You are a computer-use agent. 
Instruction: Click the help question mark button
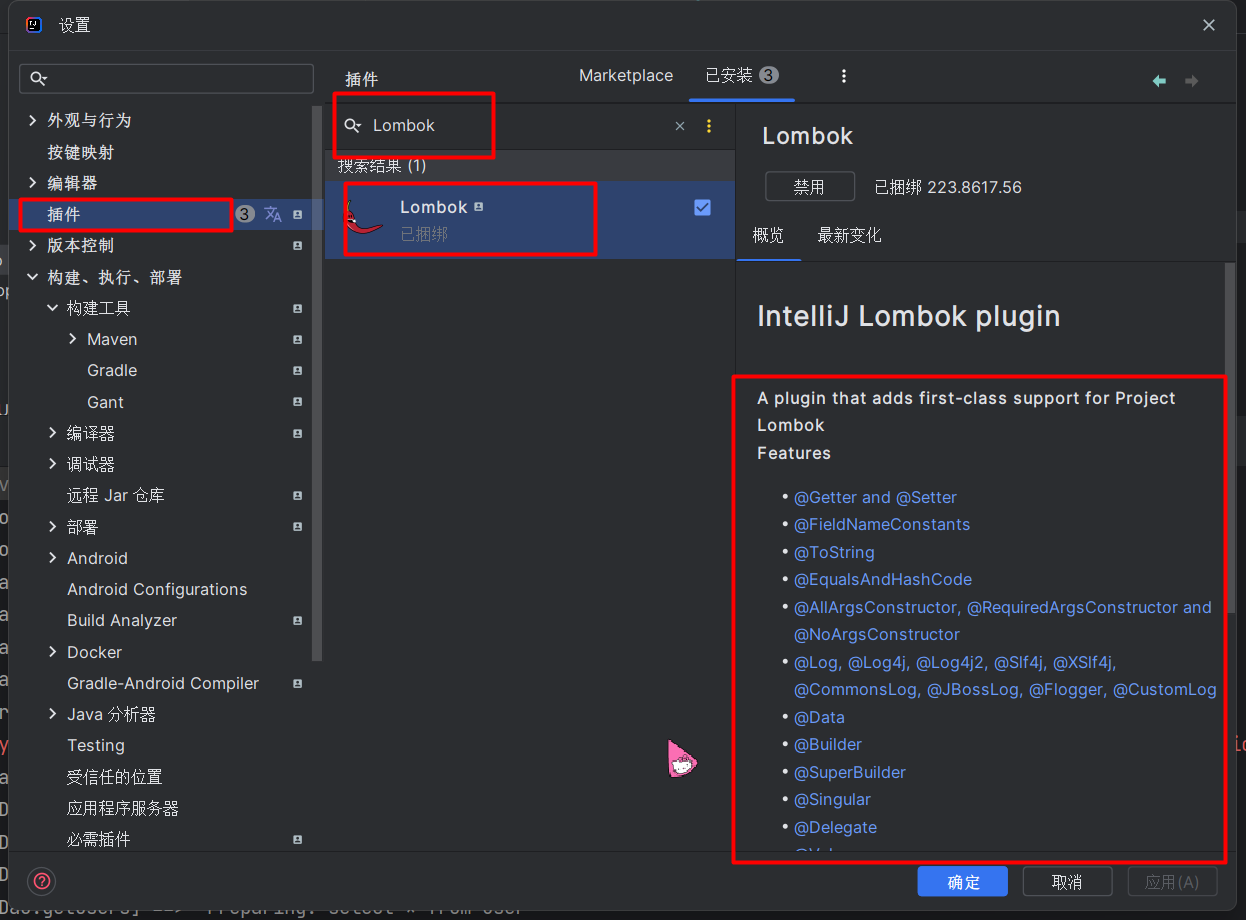click(x=42, y=881)
